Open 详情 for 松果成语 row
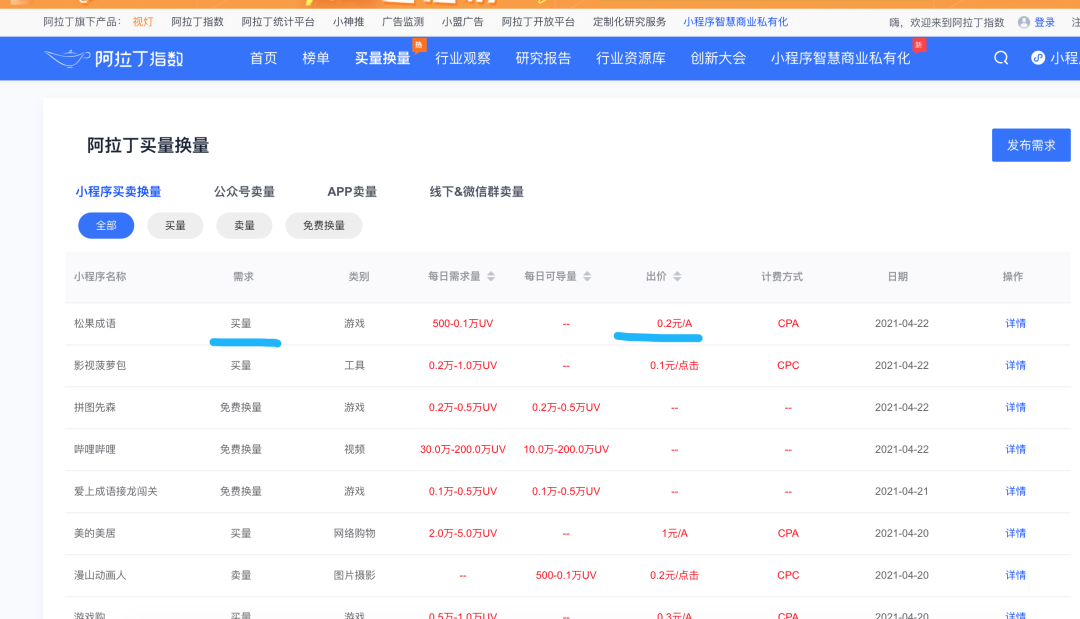This screenshot has width=1080, height=619. pos(1015,324)
